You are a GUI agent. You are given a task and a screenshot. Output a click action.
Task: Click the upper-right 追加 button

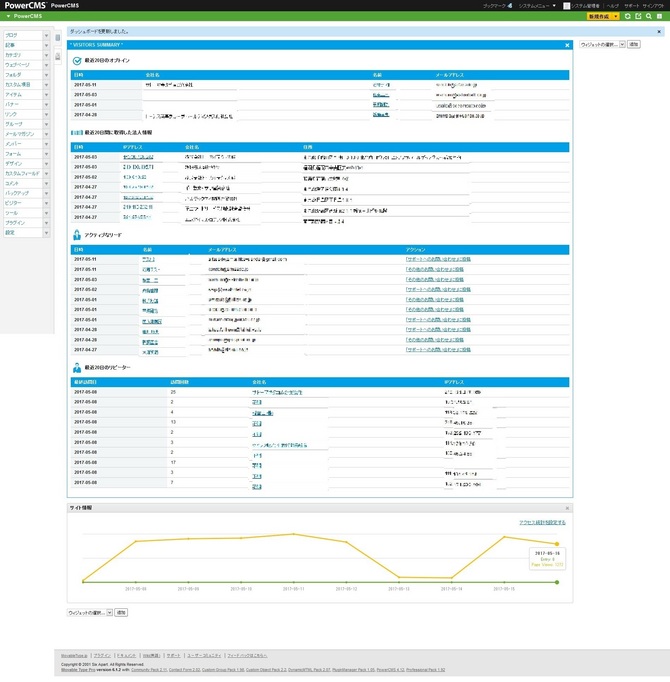pyautogui.click(x=633, y=45)
